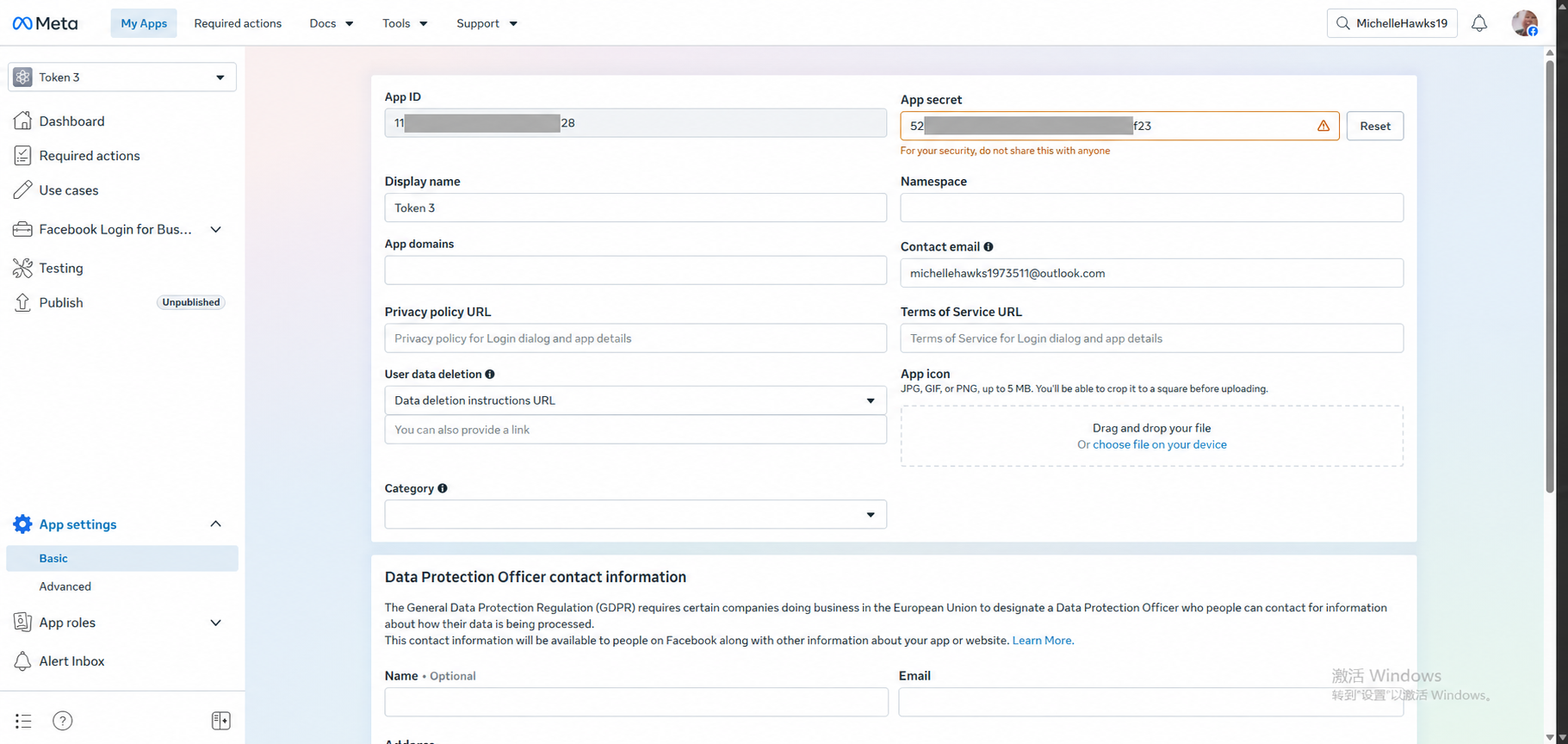The image size is (1568, 744).
Task: Click the sidebar collapse panel icon
Action: 221,721
